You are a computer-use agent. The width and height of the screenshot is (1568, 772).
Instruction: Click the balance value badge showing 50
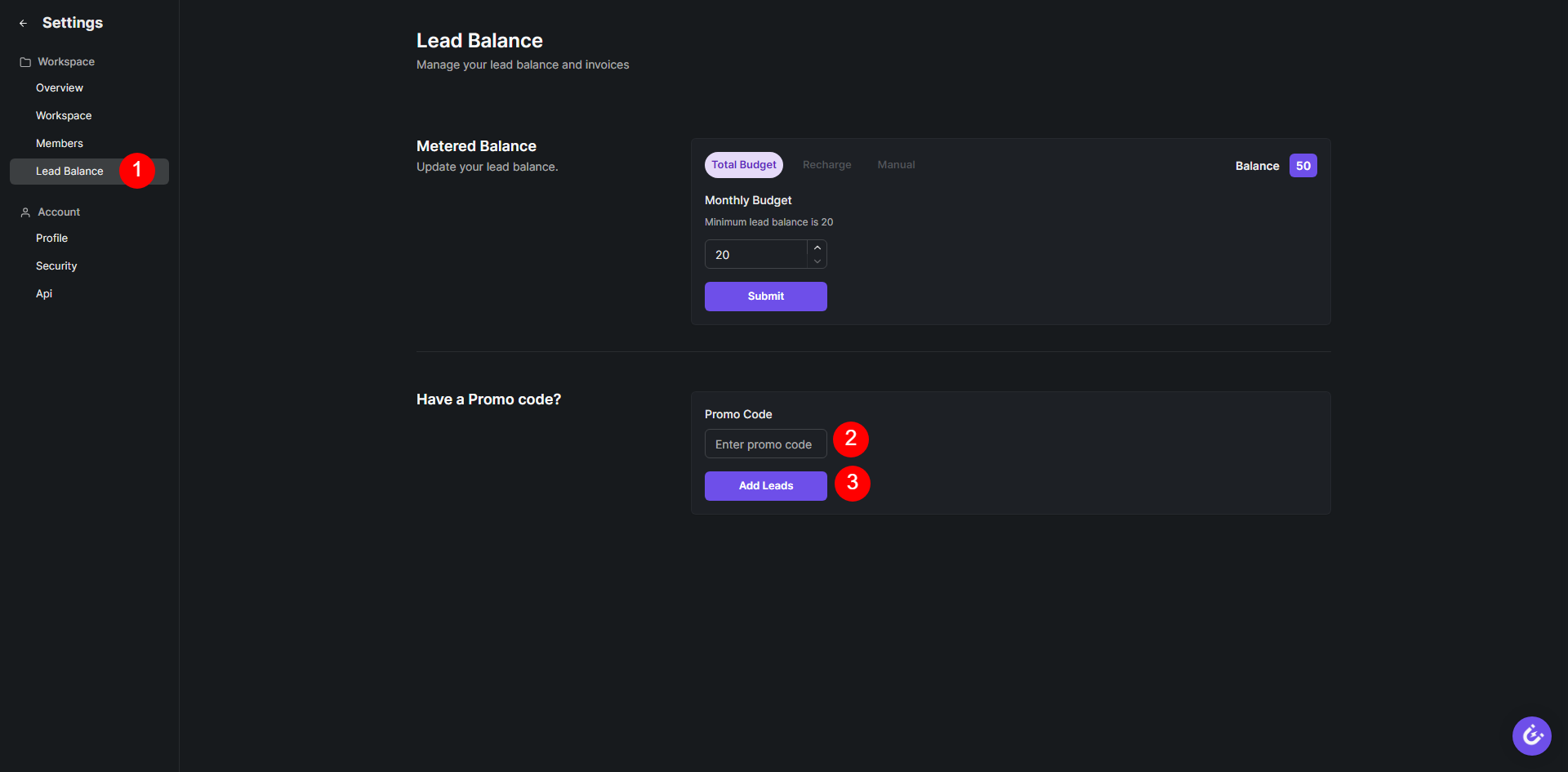1303,166
